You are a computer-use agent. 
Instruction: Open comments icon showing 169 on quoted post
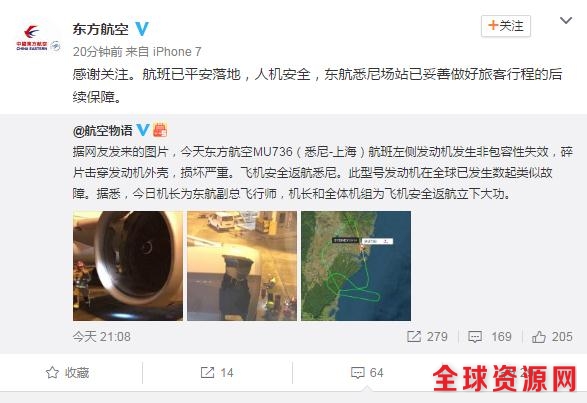[475, 337]
